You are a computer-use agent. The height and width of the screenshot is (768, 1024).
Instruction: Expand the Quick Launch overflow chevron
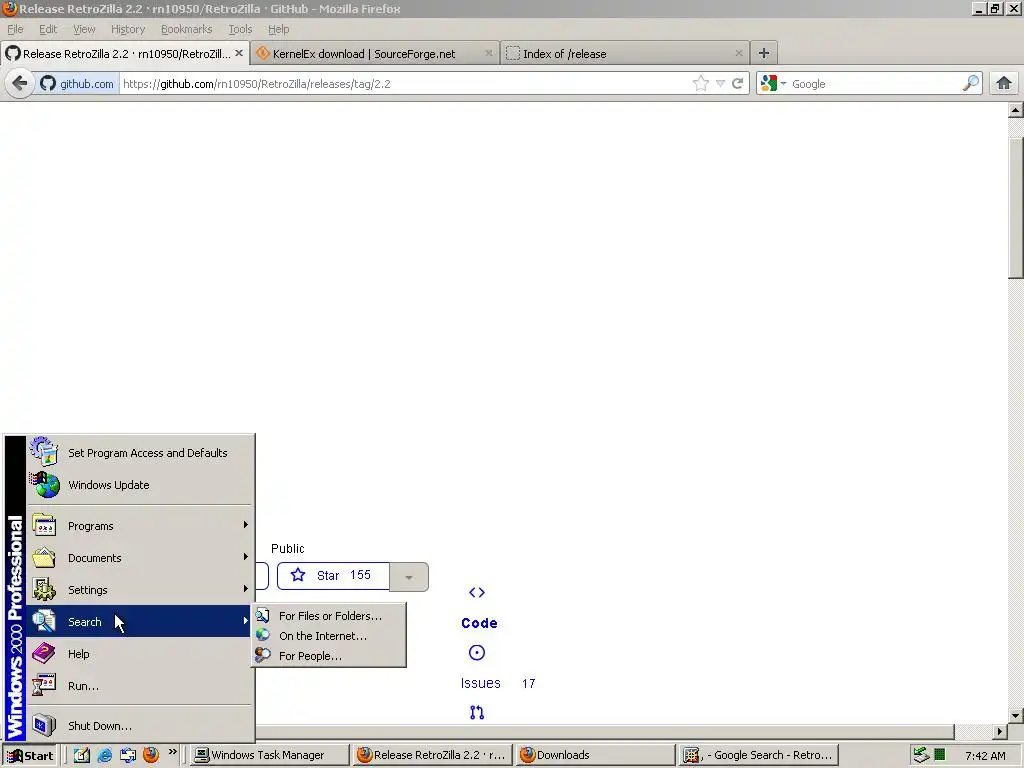[172, 752]
